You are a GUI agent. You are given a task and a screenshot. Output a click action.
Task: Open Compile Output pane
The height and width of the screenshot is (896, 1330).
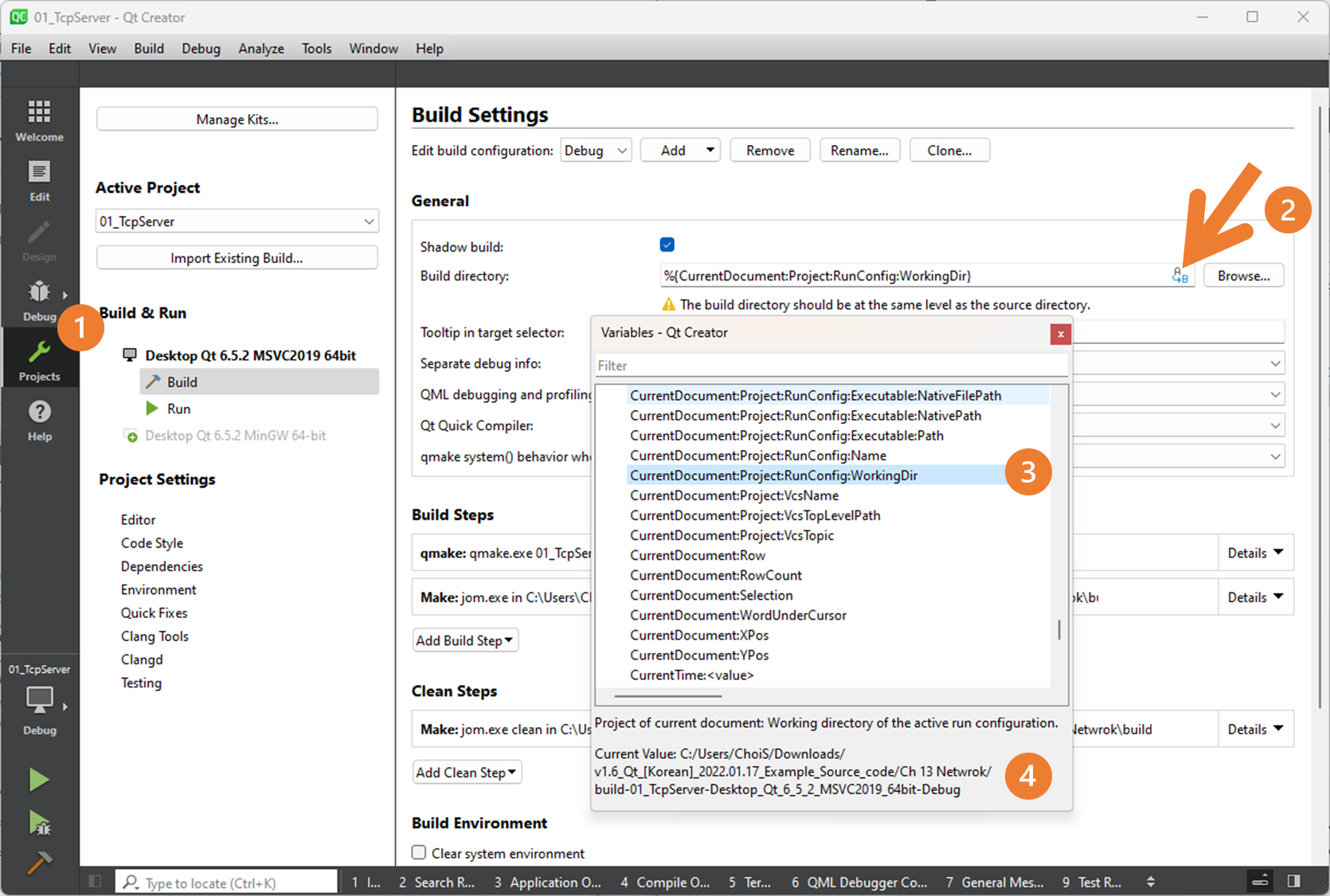[x=665, y=882]
